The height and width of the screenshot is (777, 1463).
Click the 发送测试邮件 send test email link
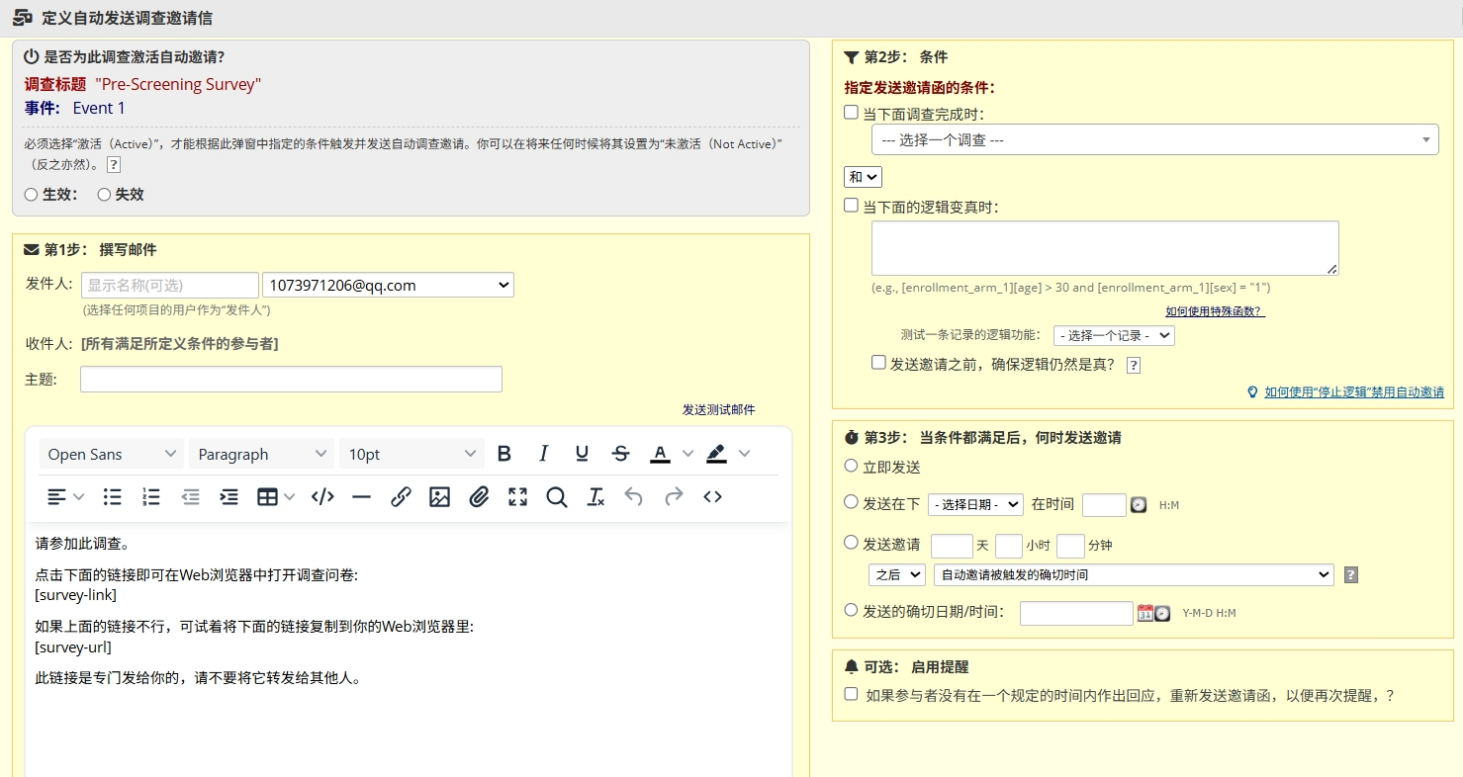(x=719, y=410)
